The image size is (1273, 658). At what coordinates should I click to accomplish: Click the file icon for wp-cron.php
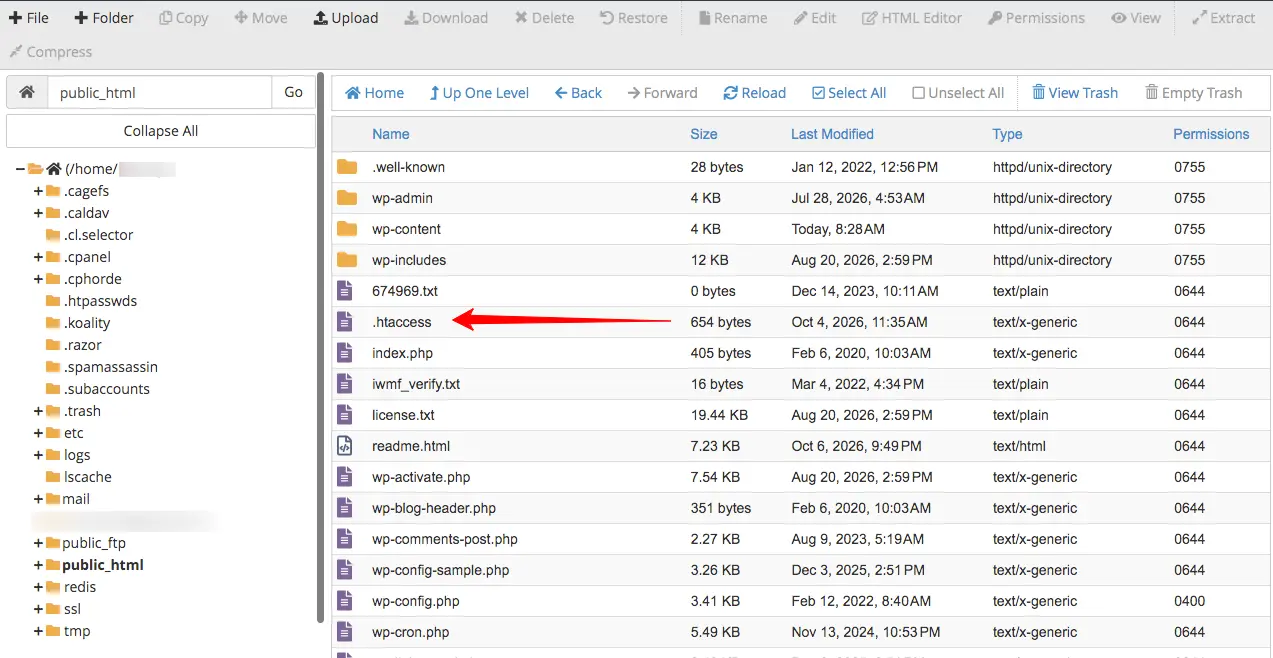[345, 632]
